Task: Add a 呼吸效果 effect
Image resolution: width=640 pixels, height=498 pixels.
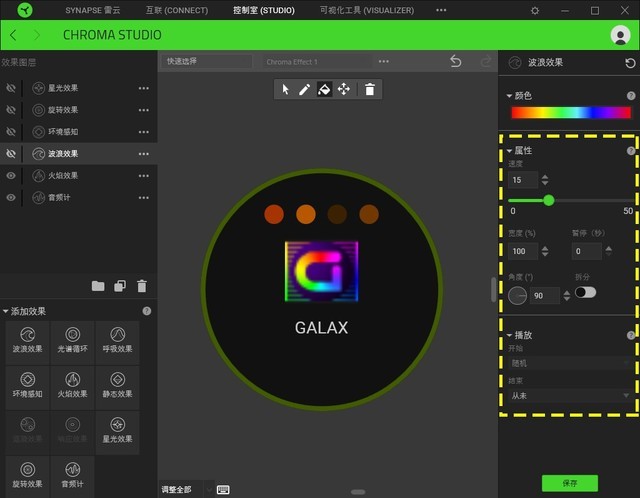Action: click(x=118, y=342)
